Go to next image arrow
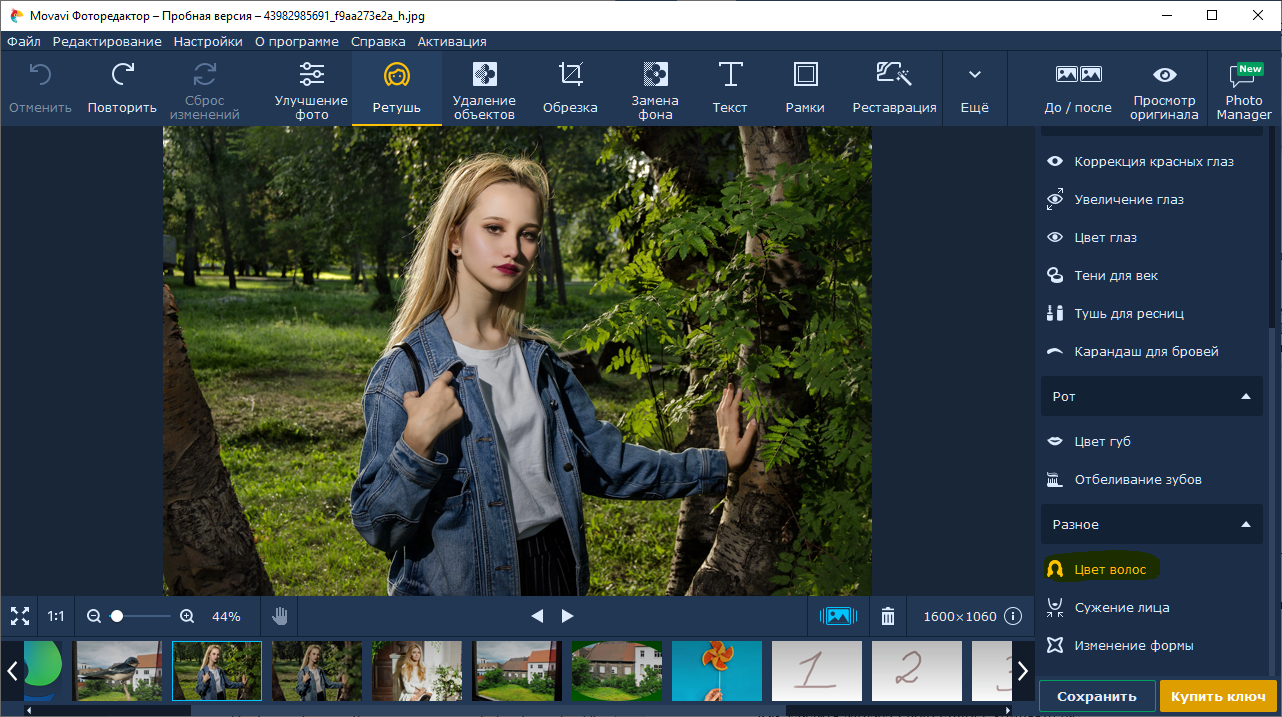 click(x=568, y=616)
